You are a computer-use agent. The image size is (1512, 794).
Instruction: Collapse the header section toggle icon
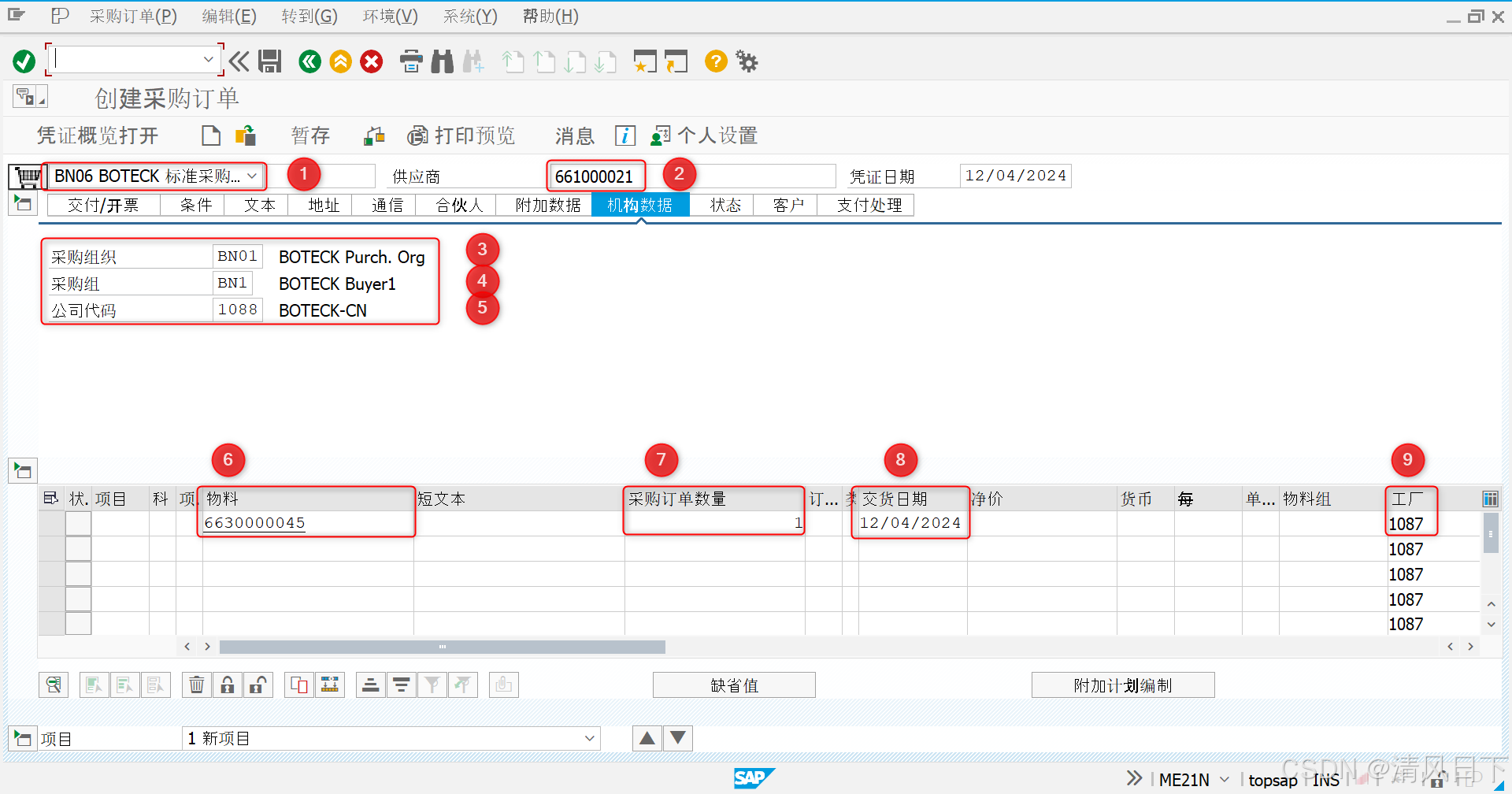[x=23, y=204]
